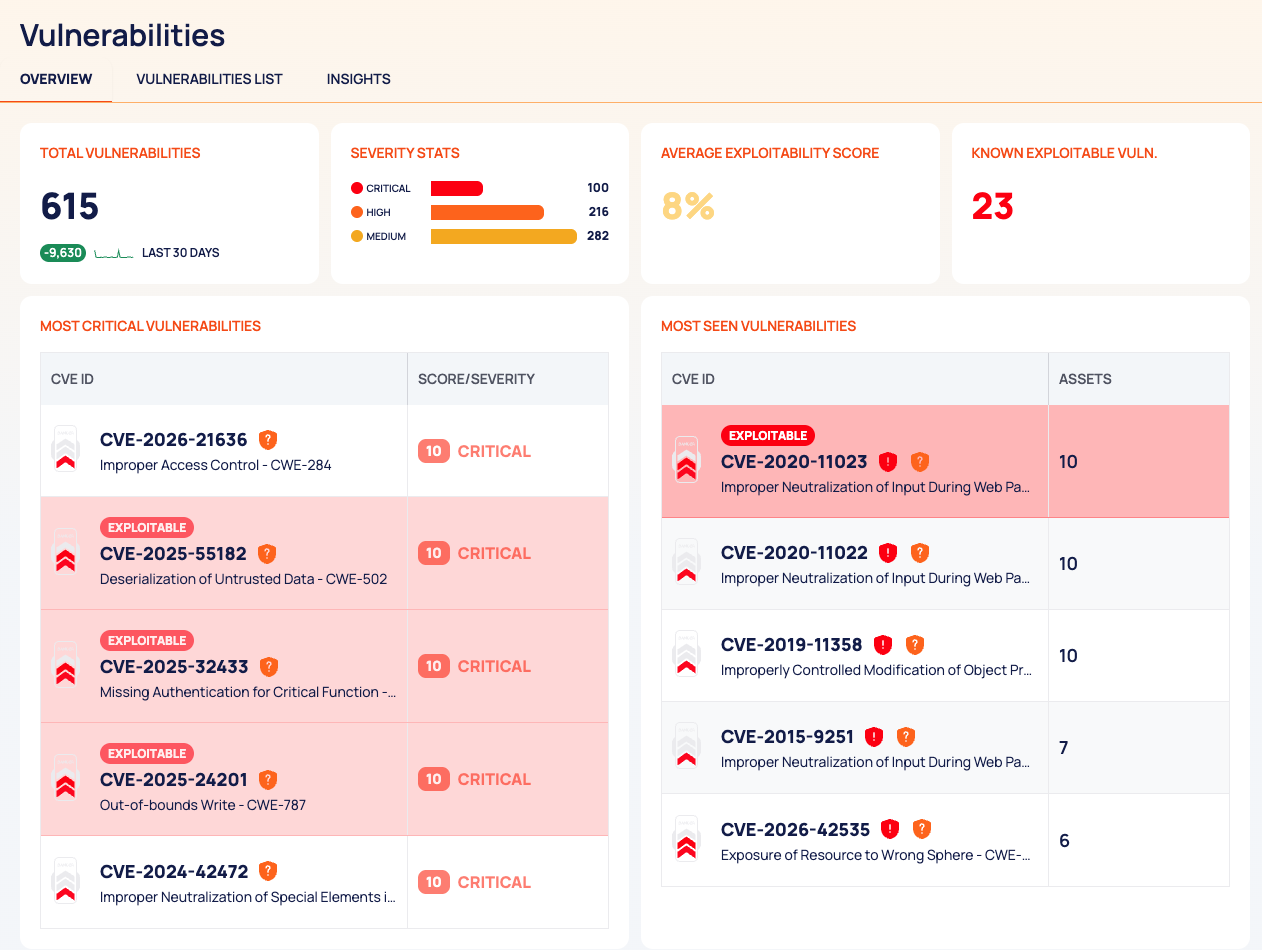Click 'Out-of-bounds Write - CWE-787' description
The image size is (1262, 950).
click(x=203, y=805)
